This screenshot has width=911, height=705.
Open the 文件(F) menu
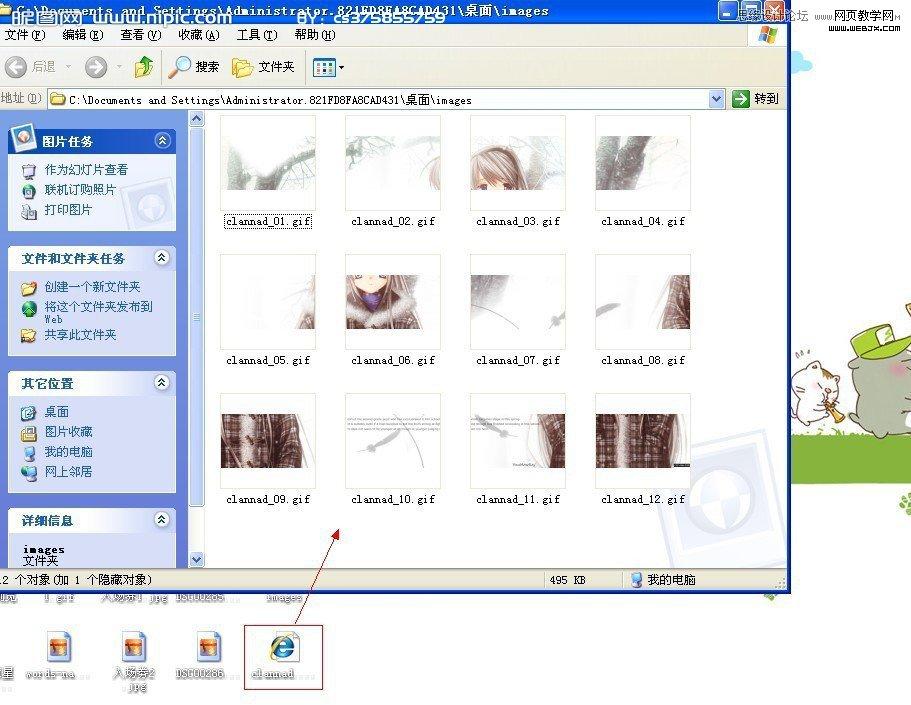pos(24,35)
